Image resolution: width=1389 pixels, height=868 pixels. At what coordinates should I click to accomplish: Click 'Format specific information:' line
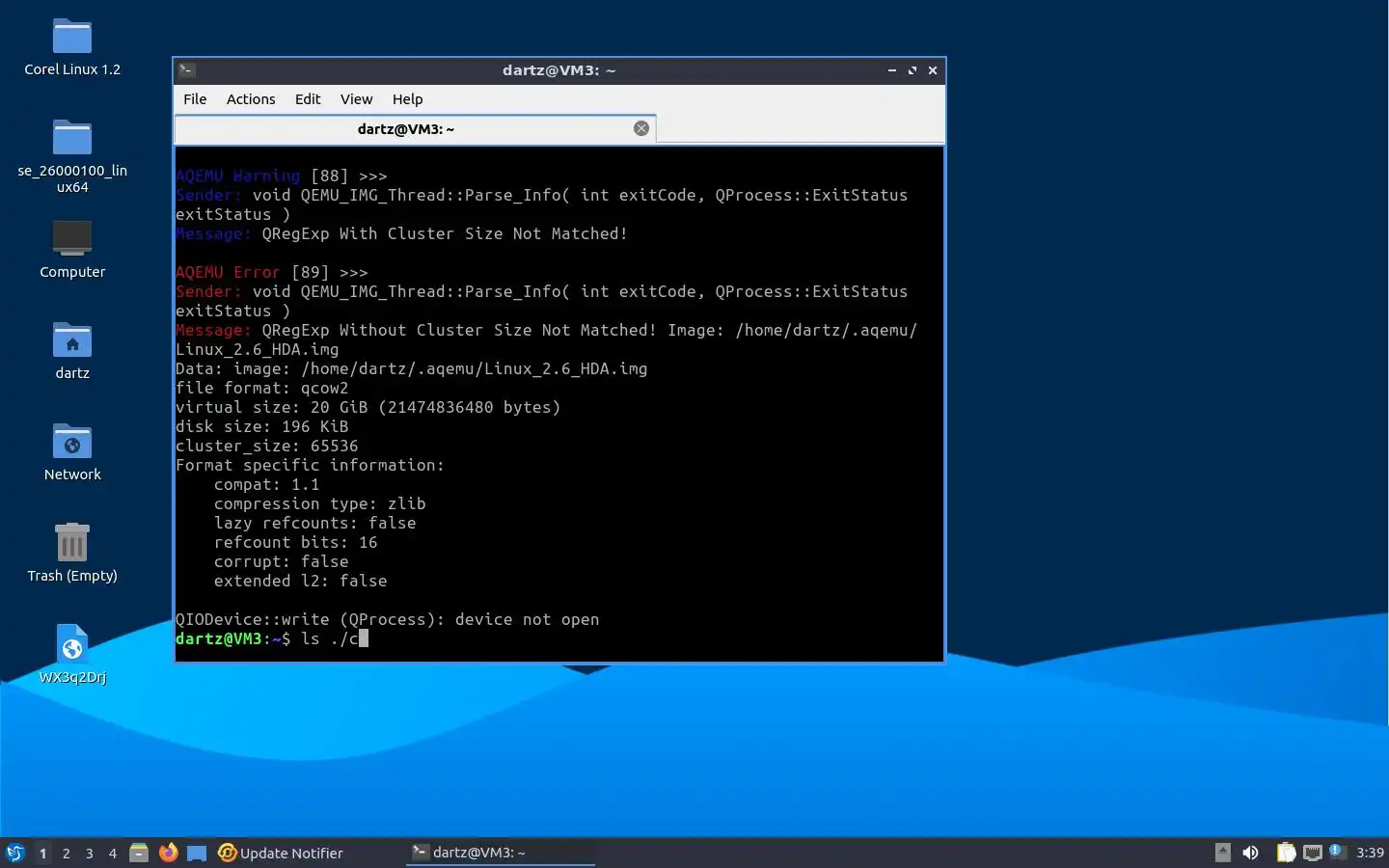(x=311, y=465)
